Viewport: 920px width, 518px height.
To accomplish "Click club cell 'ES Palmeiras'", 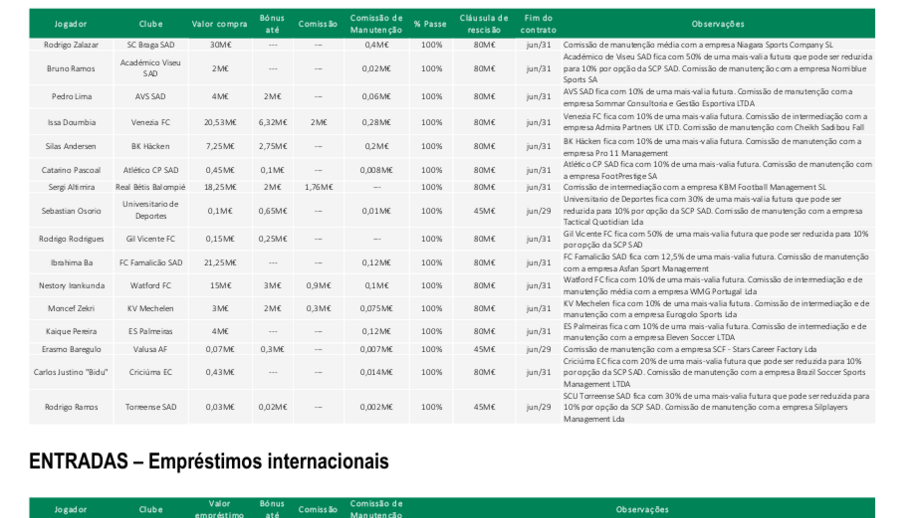I will [150, 331].
